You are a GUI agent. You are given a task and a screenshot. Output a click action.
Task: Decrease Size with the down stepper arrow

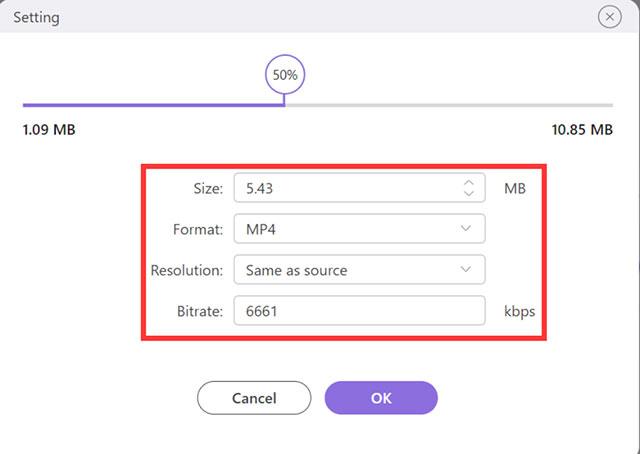point(467,194)
